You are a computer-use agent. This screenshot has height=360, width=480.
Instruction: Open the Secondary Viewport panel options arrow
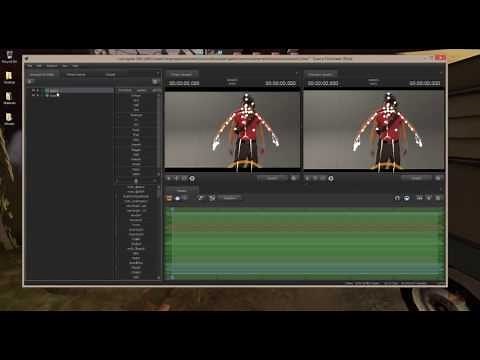coord(441,73)
